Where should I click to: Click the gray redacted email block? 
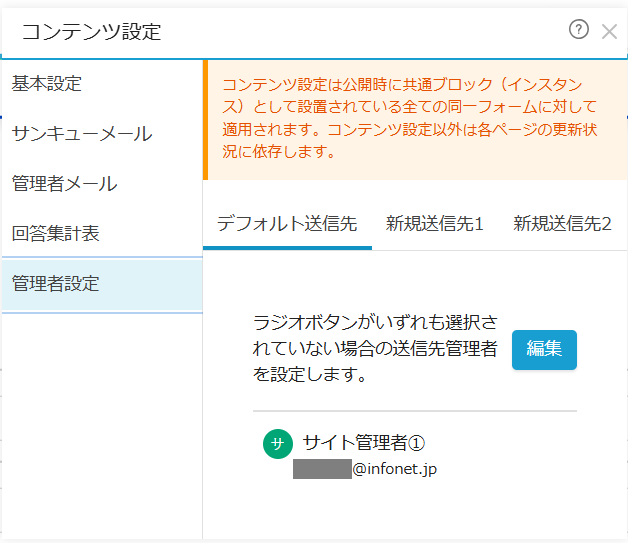coord(321,468)
